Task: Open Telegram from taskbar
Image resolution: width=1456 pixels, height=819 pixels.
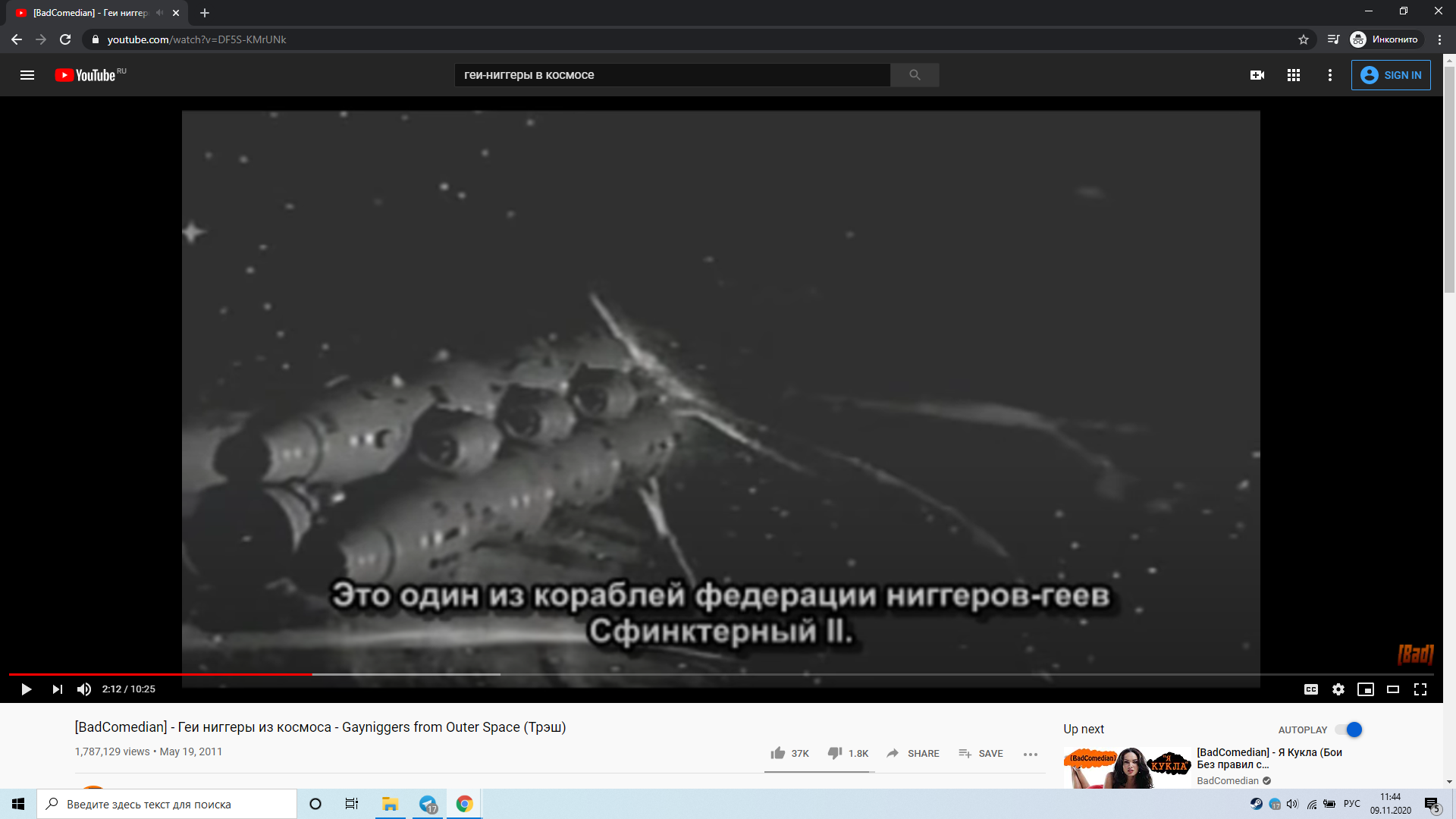Action: pyautogui.click(x=428, y=804)
